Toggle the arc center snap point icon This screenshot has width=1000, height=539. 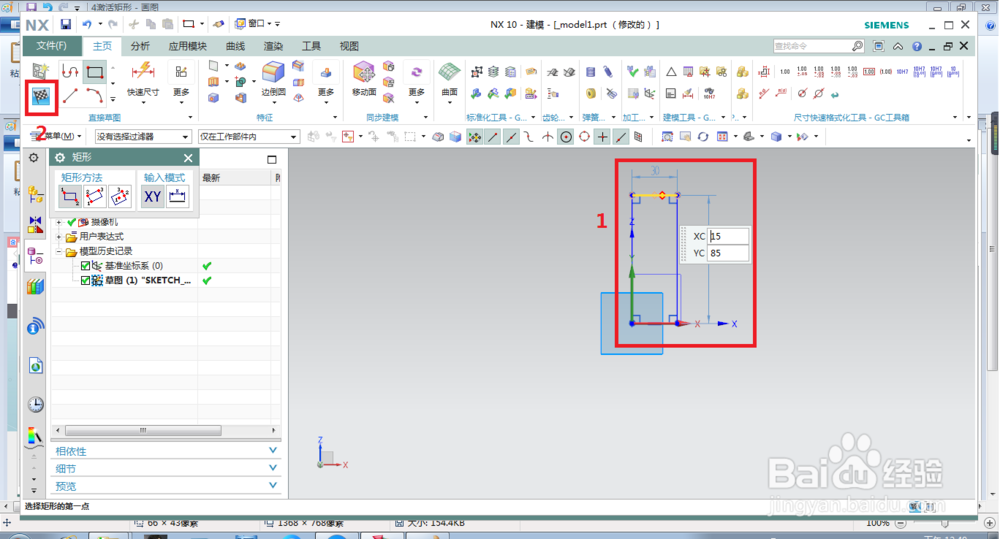pyautogui.click(x=566, y=137)
